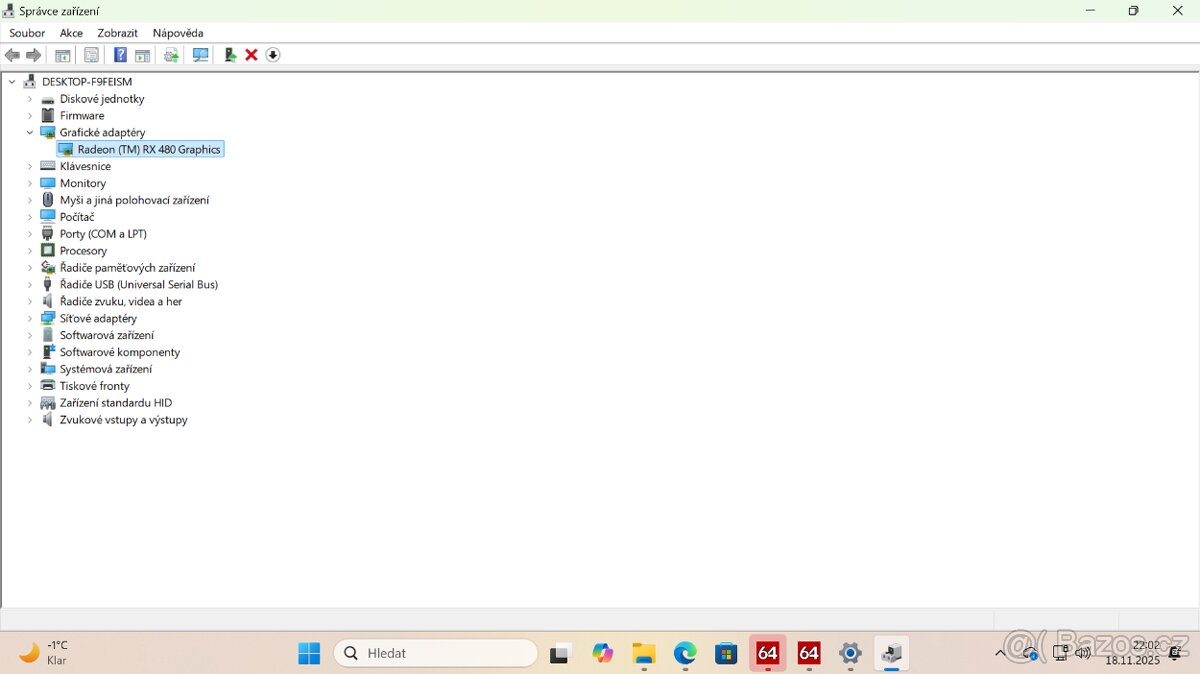The width and height of the screenshot is (1200, 674).
Task: Click the show/hide console tree icon
Action: point(62,55)
